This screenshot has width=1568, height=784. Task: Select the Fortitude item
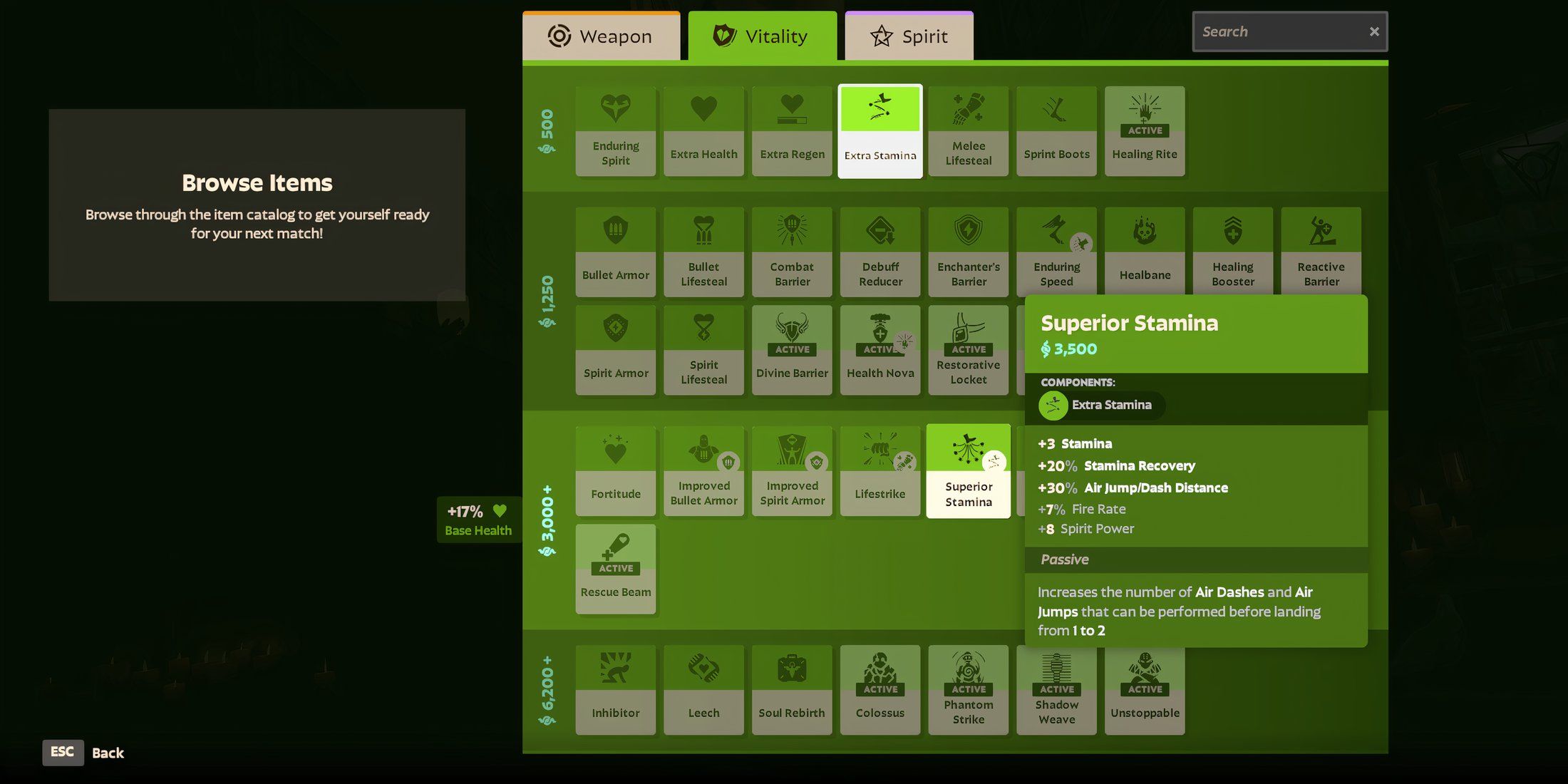coord(616,471)
